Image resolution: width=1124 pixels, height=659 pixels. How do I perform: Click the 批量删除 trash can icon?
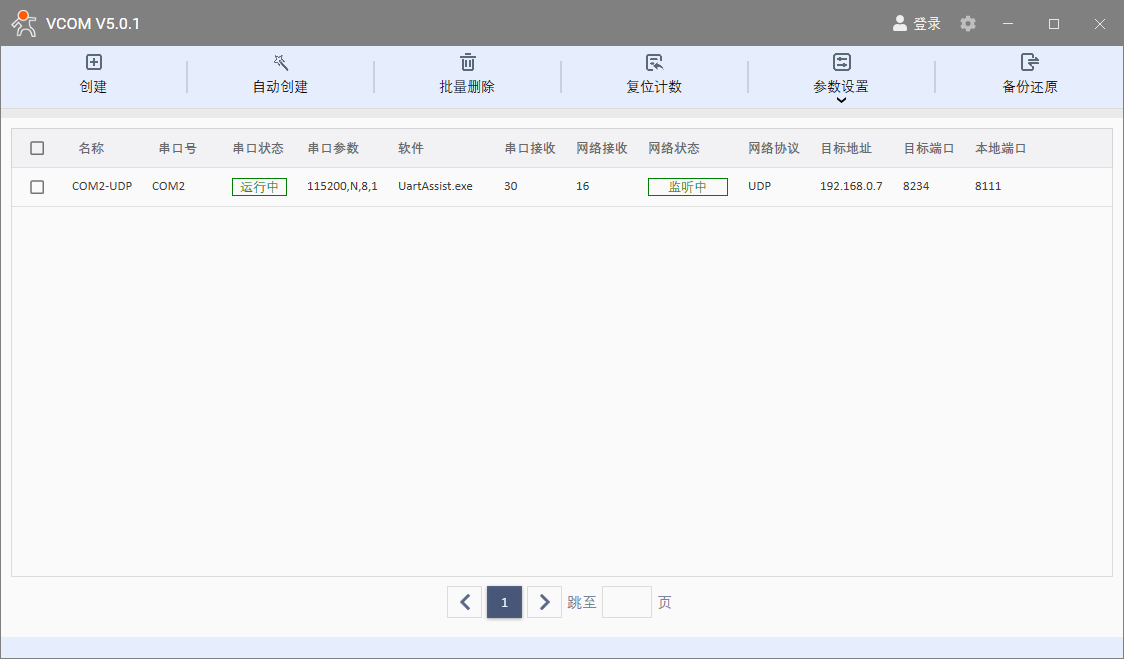pos(467,63)
